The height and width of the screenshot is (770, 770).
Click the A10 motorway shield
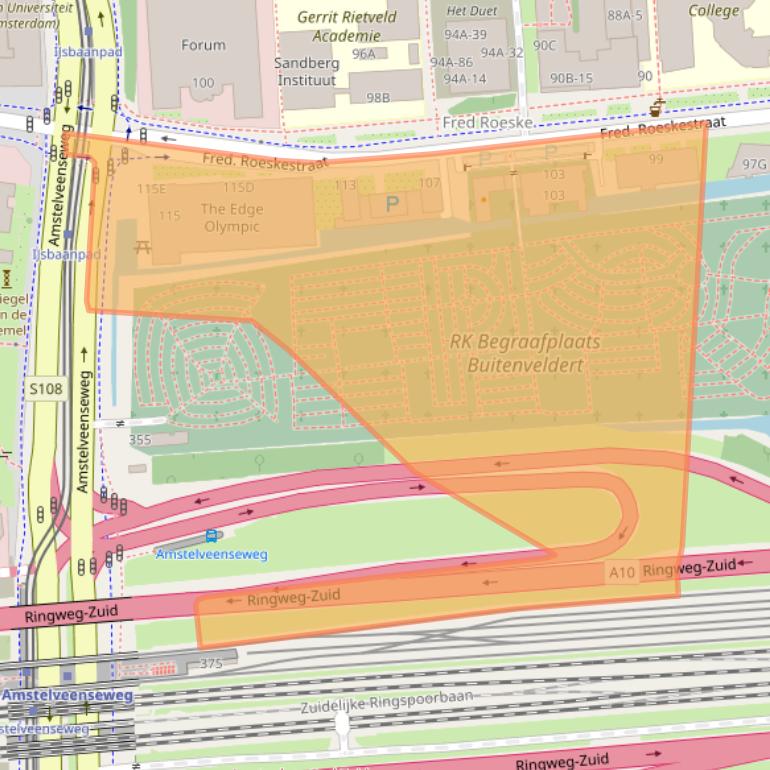pyautogui.click(x=621, y=572)
